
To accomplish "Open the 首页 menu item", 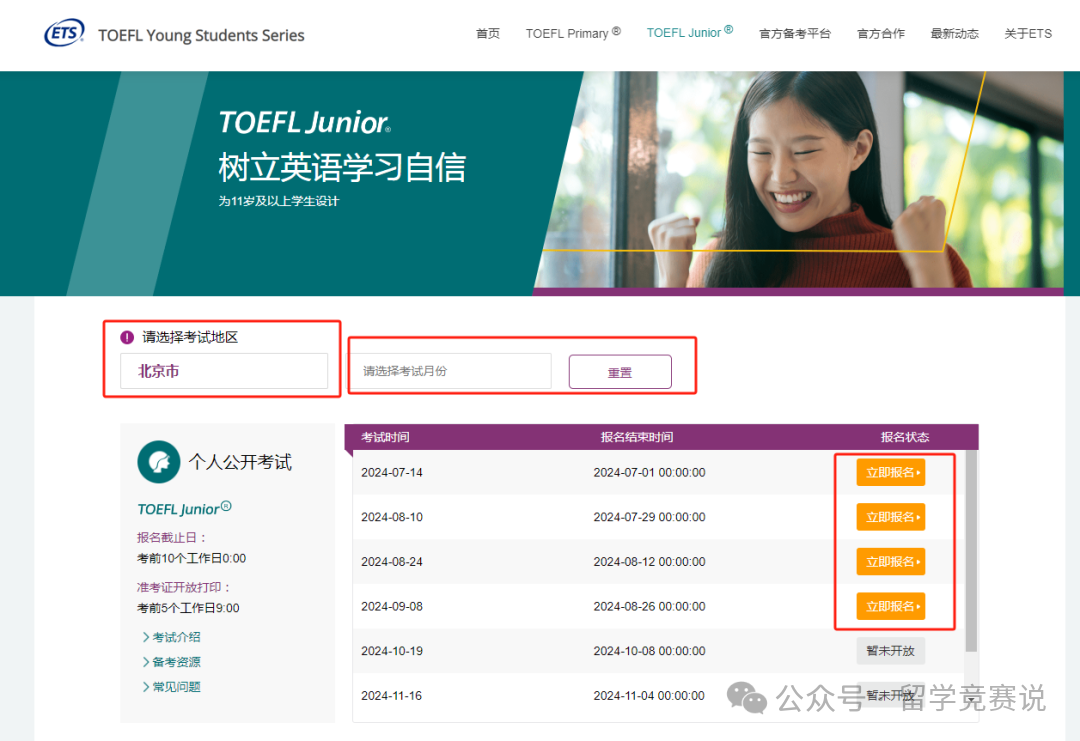I will (488, 33).
